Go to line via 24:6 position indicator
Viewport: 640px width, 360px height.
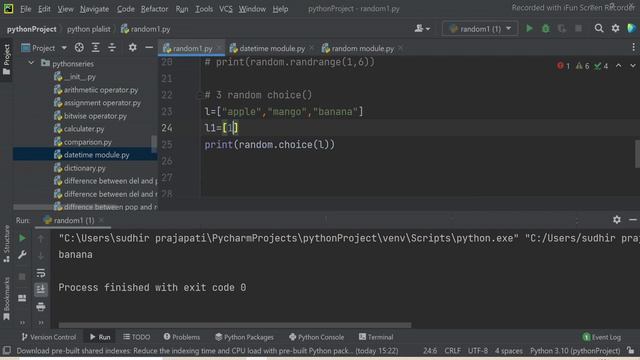430,351
